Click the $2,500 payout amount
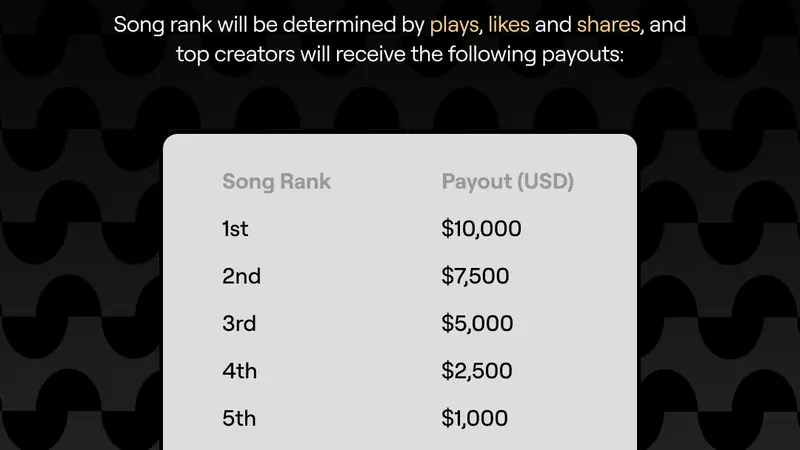 476,371
